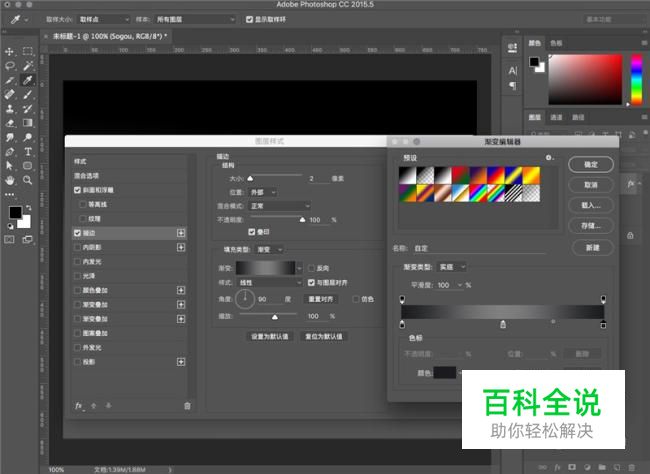Select the History Brush tool
650x474 pixels.
(27, 109)
